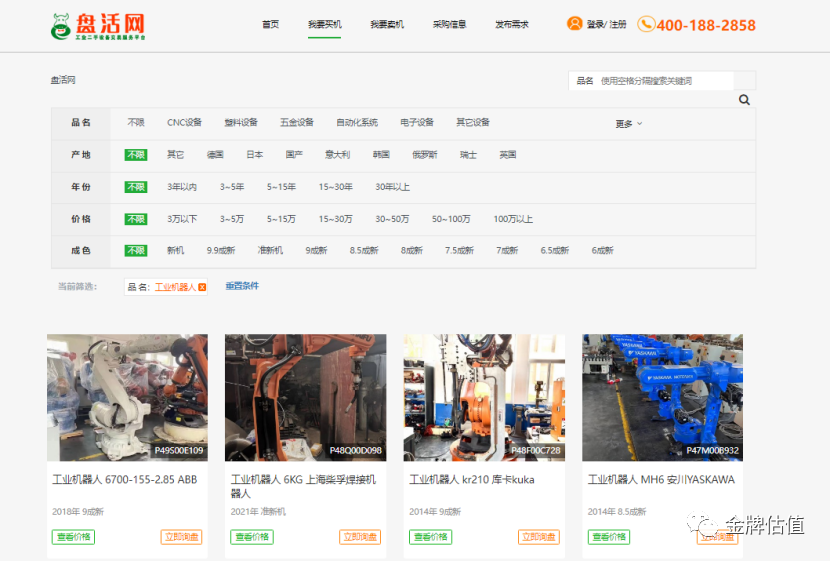Image resolution: width=831 pixels, height=561 pixels.
Task: Remove the 工业机器人 filter tag
Action: click(x=202, y=287)
